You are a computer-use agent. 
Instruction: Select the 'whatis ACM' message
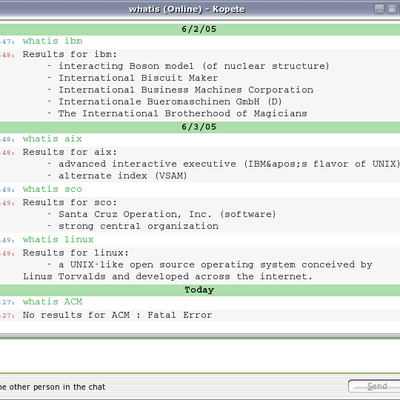click(x=52, y=302)
